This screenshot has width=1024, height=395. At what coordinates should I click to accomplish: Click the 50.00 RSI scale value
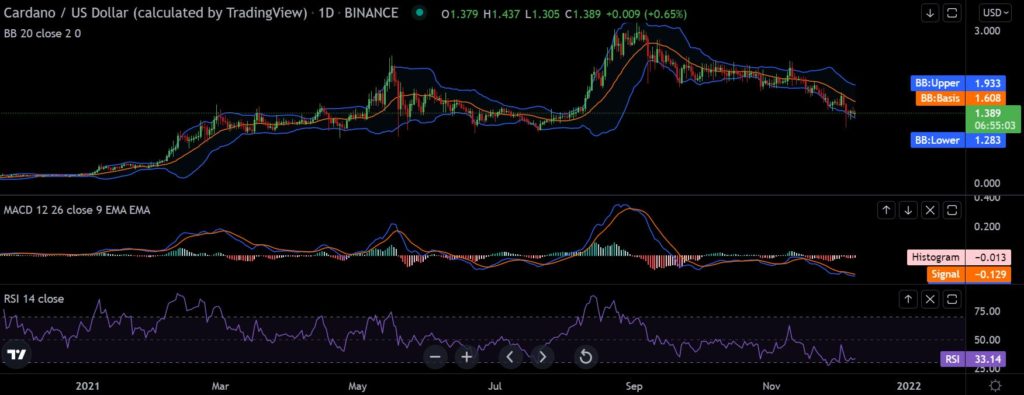coord(986,340)
